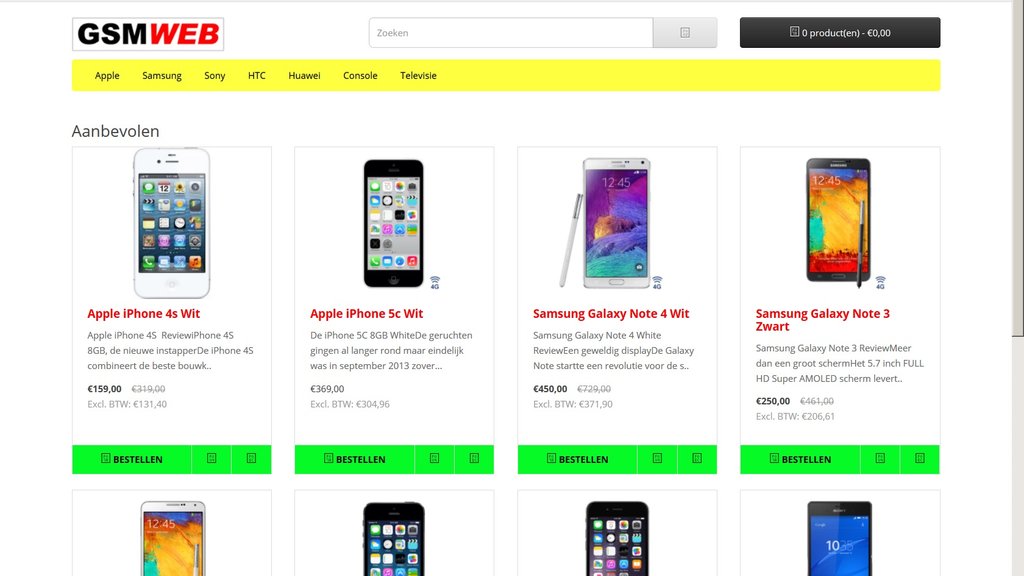Open the Apple category menu
This screenshot has width=1024, height=576.
click(x=107, y=76)
